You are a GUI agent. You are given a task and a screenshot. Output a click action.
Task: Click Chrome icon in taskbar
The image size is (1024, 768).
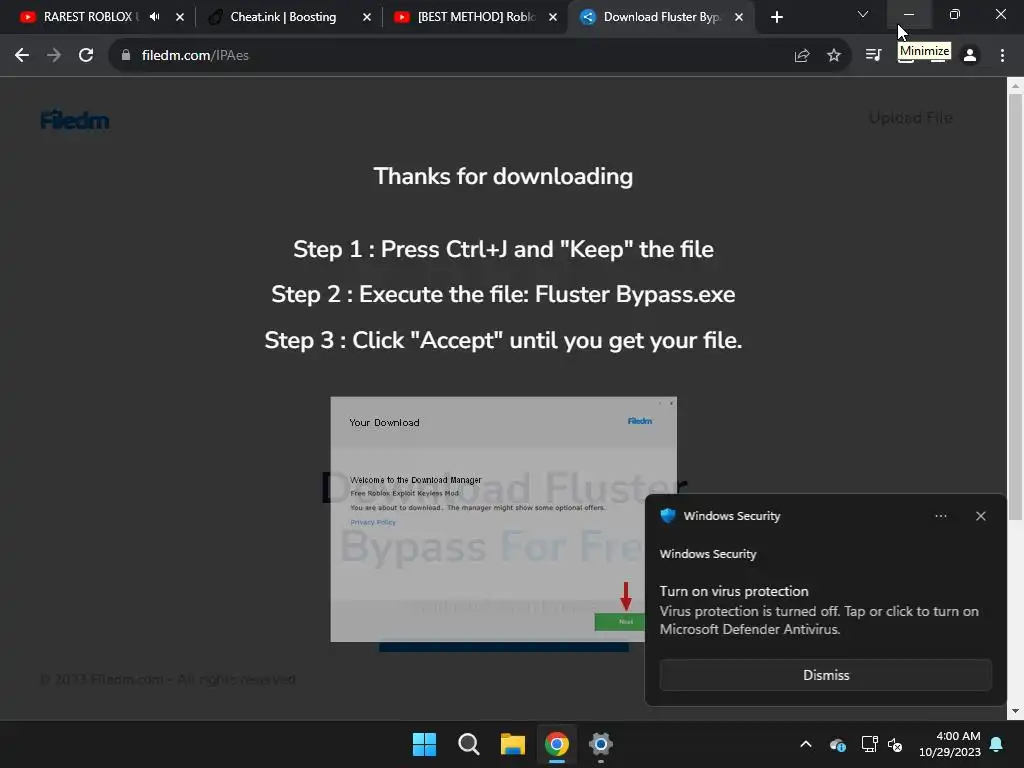click(x=556, y=744)
